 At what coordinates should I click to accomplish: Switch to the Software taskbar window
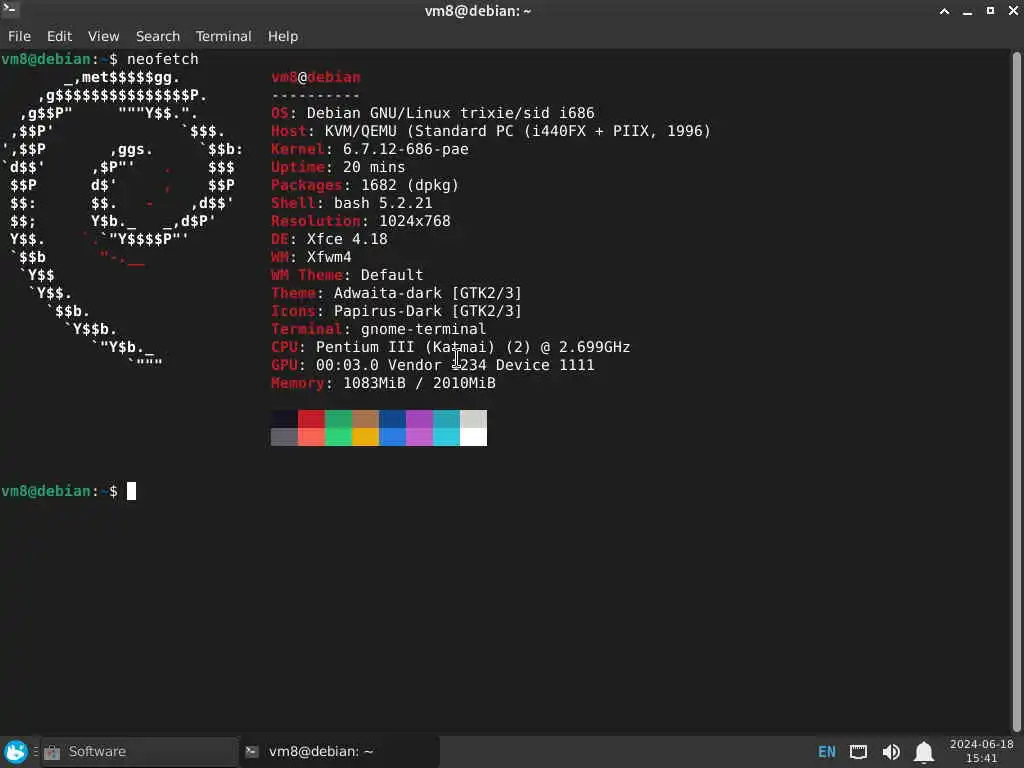pos(140,752)
